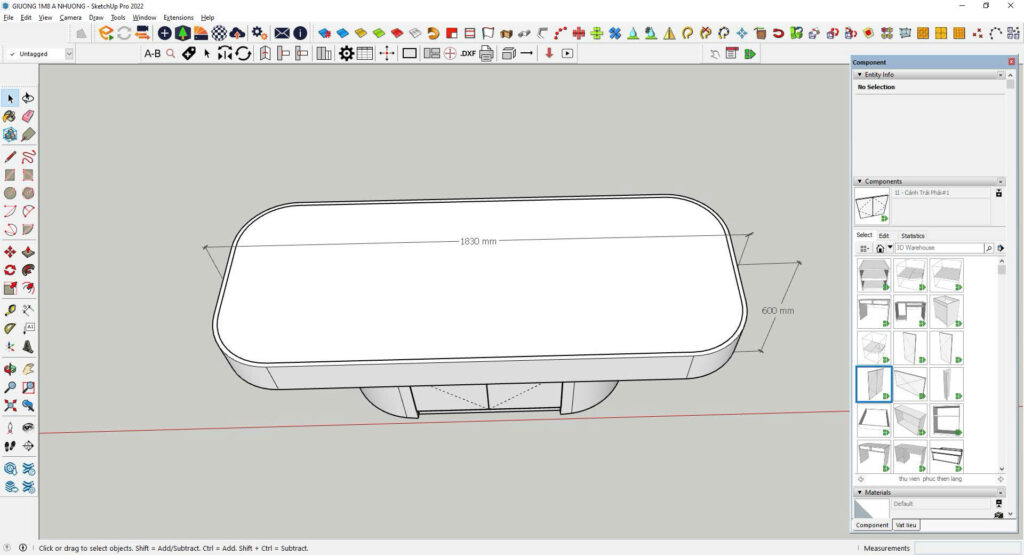Select the Walk footprints tool

(10, 446)
